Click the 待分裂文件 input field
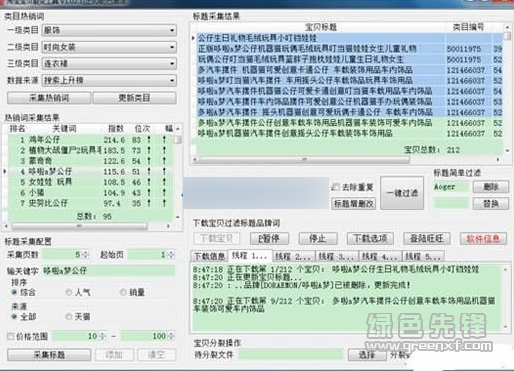The width and height of the screenshot is (514, 371). click(291, 355)
